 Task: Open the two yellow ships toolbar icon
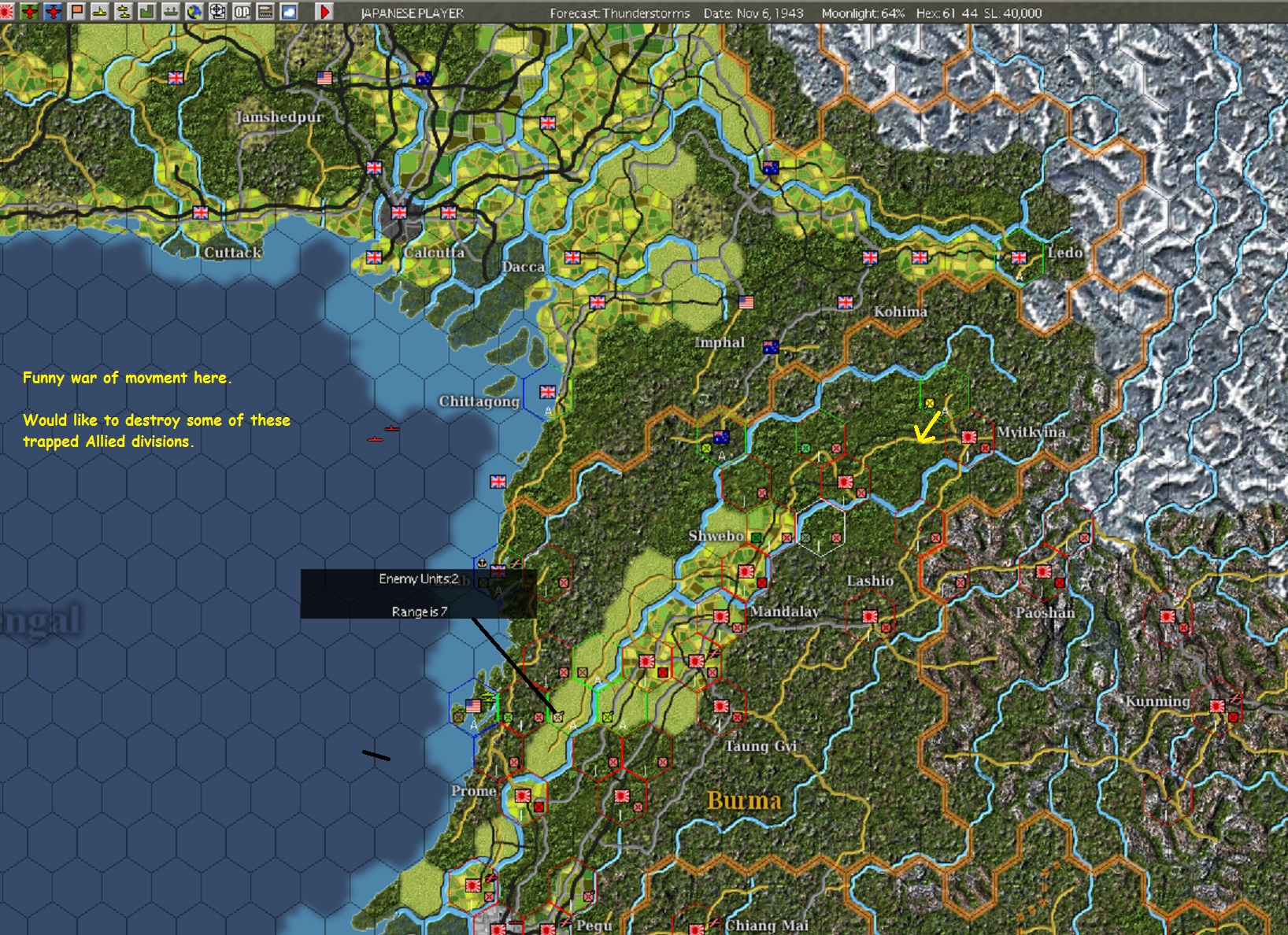click(x=124, y=12)
